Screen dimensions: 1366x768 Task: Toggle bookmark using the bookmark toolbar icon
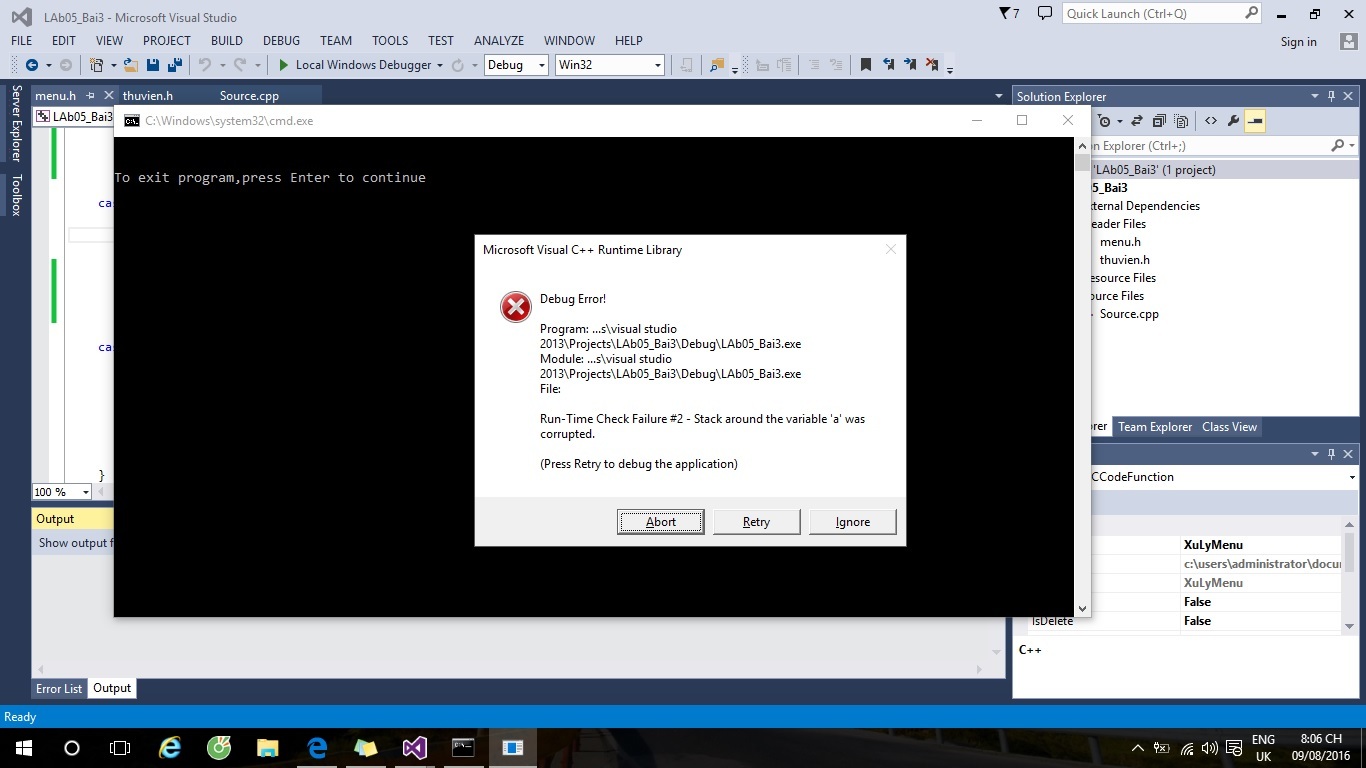866,65
